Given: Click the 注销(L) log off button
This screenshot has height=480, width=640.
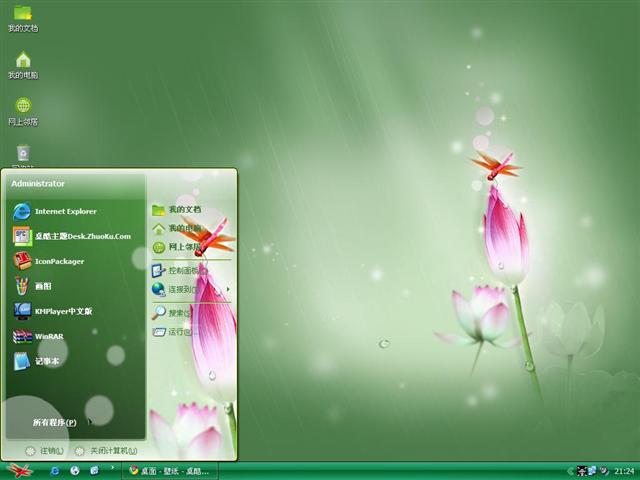Looking at the screenshot, I should pyautogui.click(x=45, y=451).
